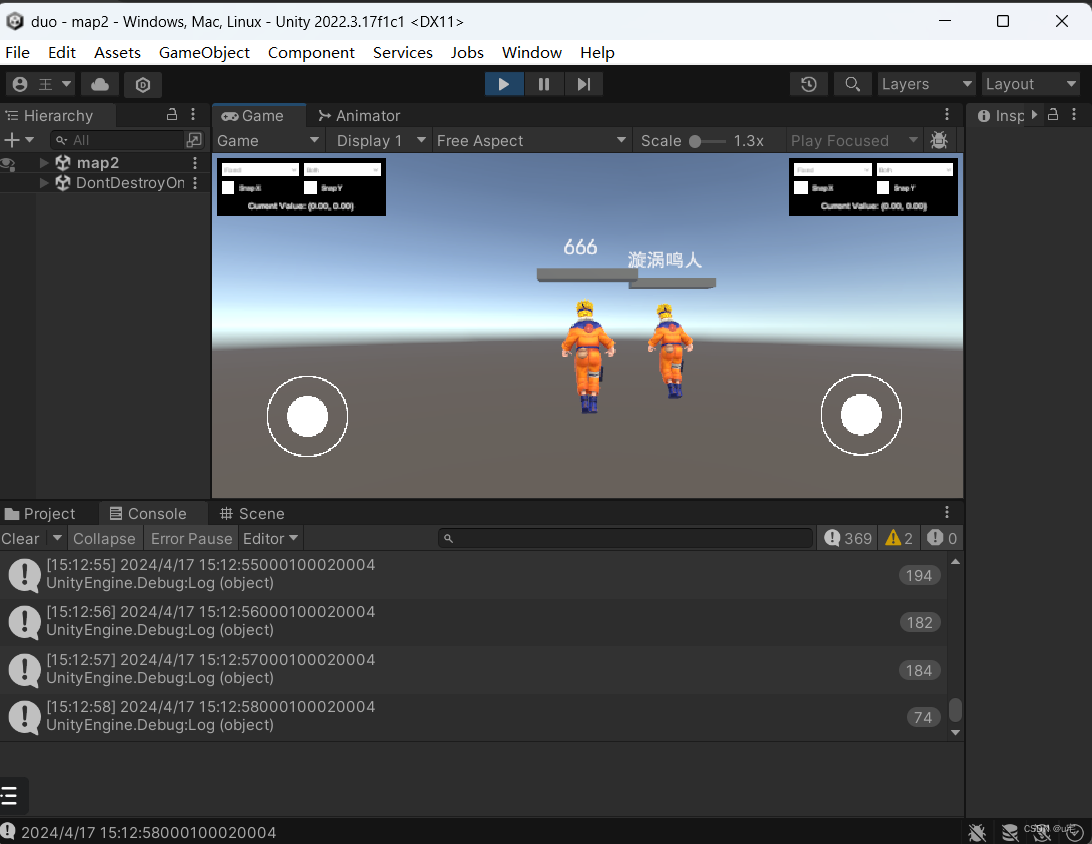
Task: Open the GameObject menu
Action: coord(204,52)
